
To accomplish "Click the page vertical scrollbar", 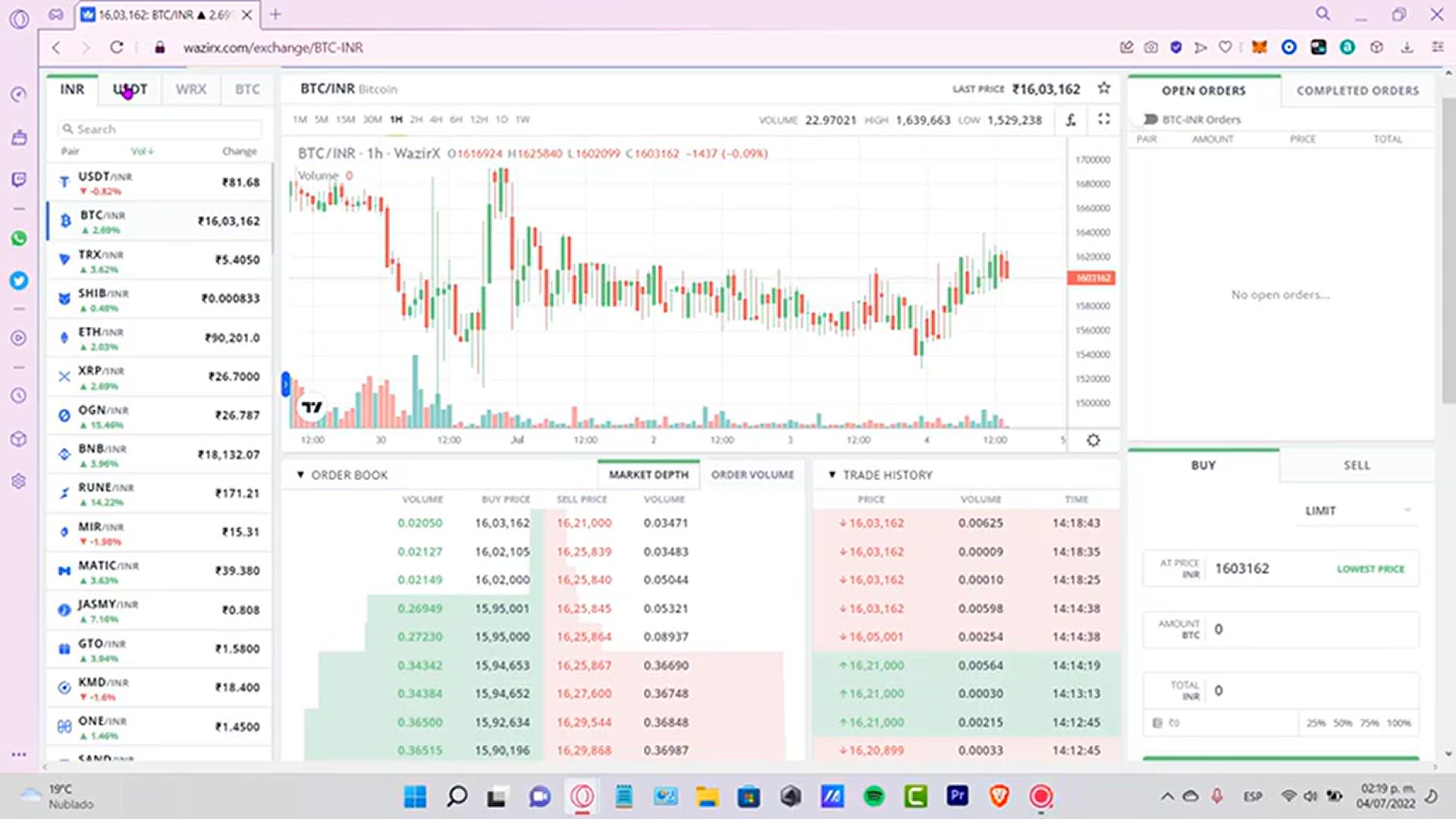I will (1448, 250).
